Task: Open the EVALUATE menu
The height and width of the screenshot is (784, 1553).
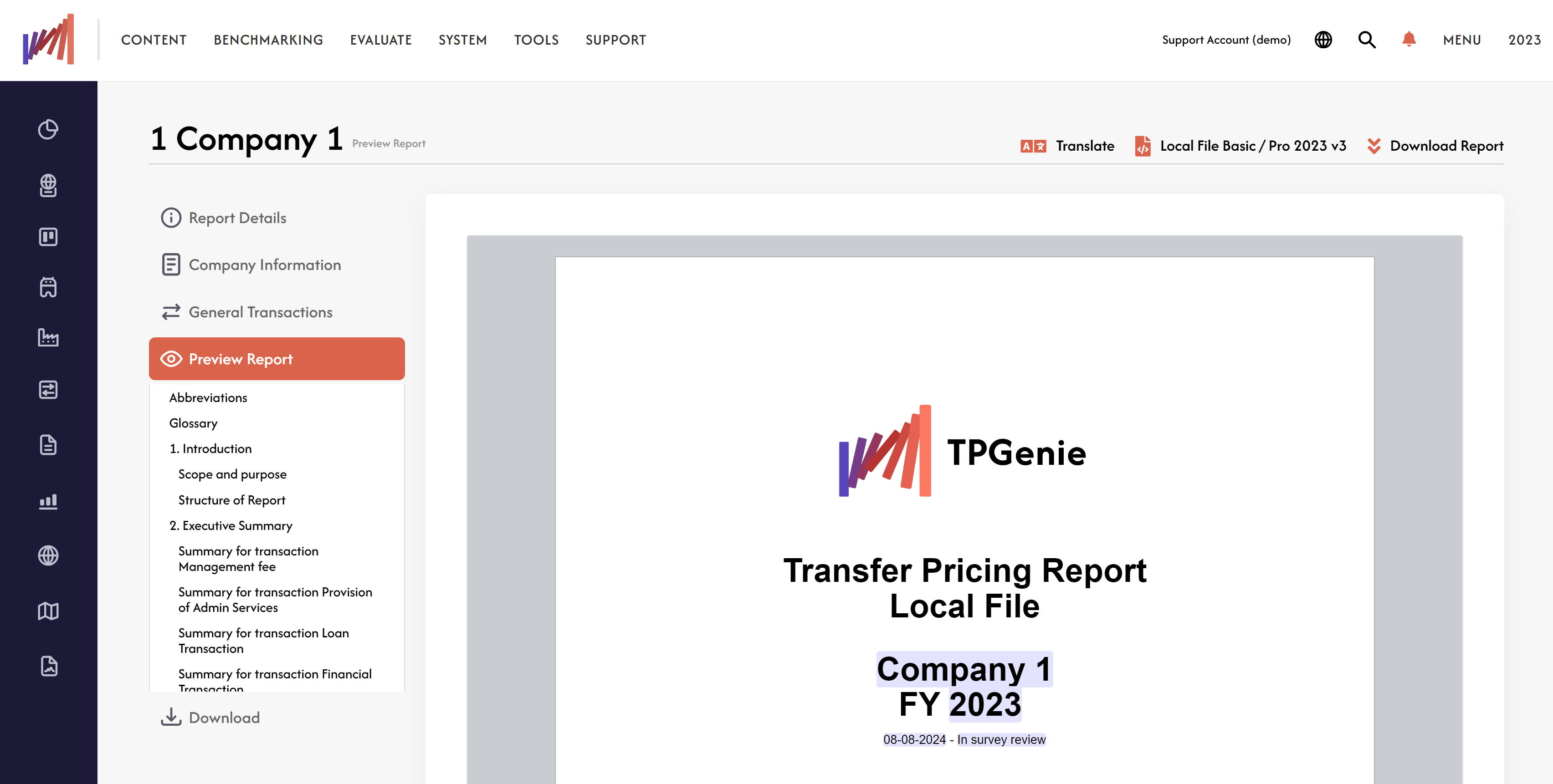Action: tap(381, 40)
